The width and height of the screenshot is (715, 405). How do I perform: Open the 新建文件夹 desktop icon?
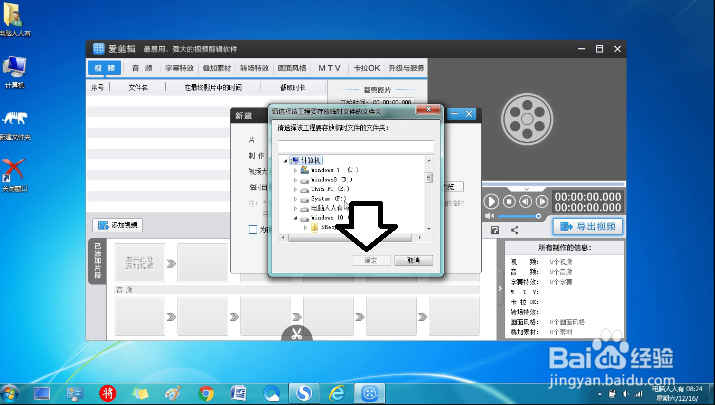pyautogui.click(x=15, y=125)
